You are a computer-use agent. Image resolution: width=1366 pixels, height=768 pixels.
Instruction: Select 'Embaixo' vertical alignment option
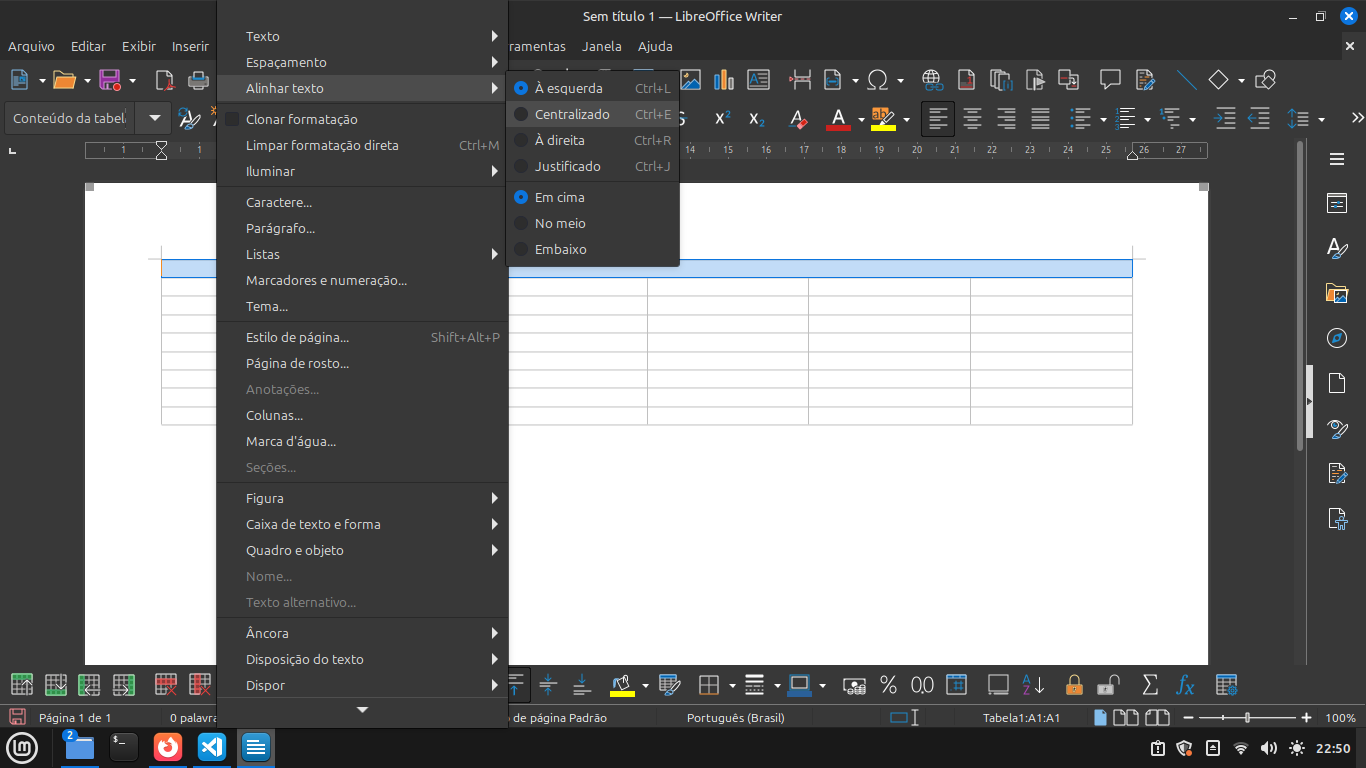(593, 249)
